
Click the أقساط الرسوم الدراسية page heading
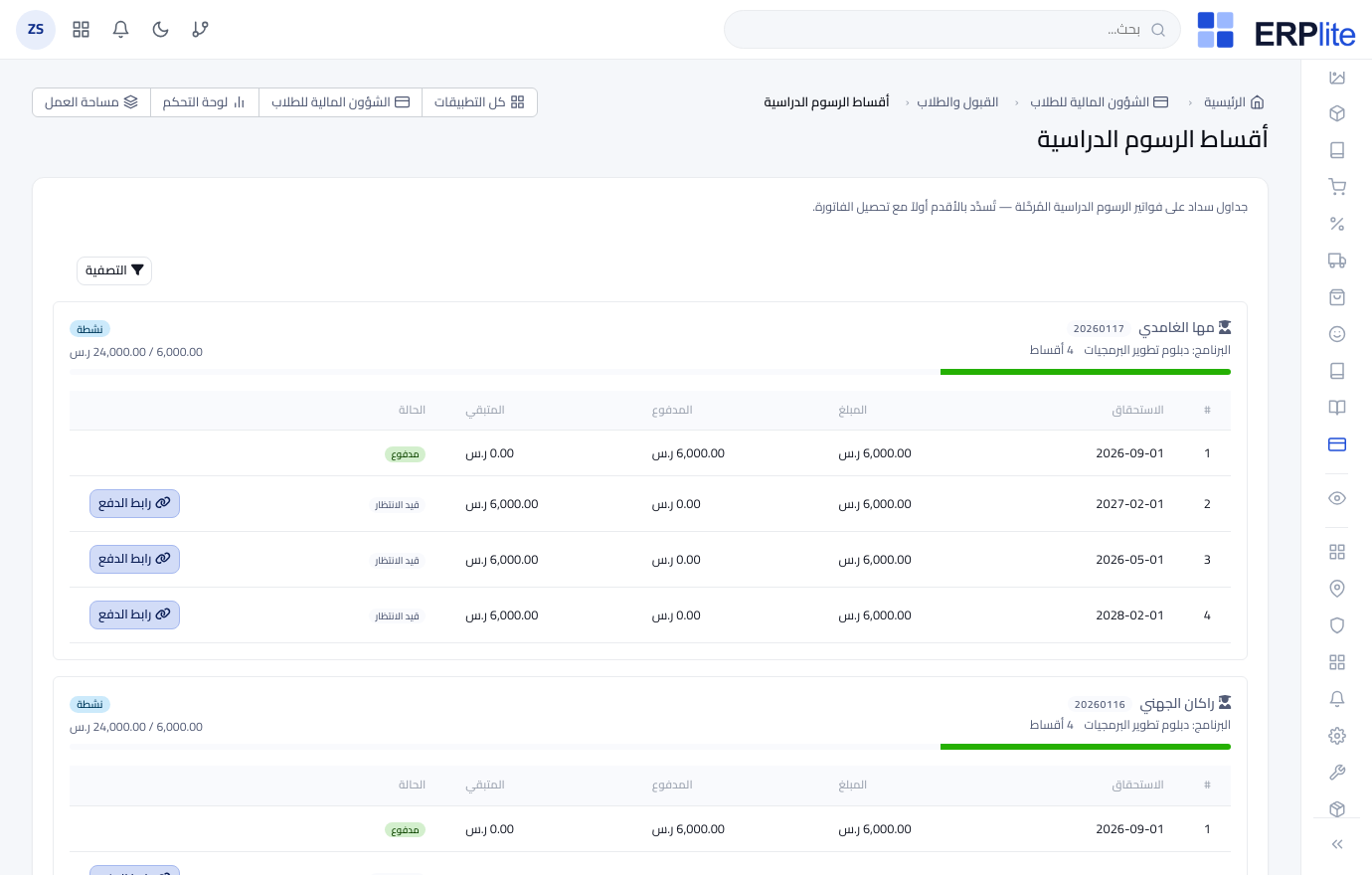click(1152, 139)
